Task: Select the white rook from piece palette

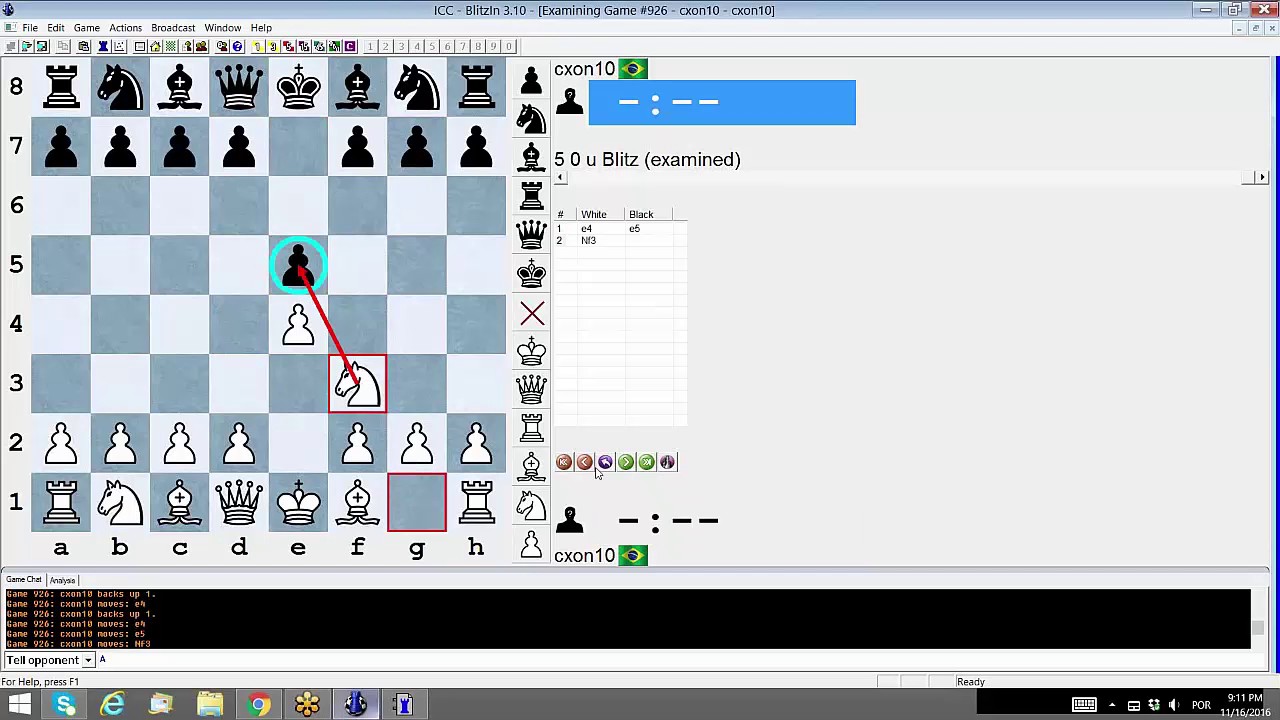Action: click(531, 428)
